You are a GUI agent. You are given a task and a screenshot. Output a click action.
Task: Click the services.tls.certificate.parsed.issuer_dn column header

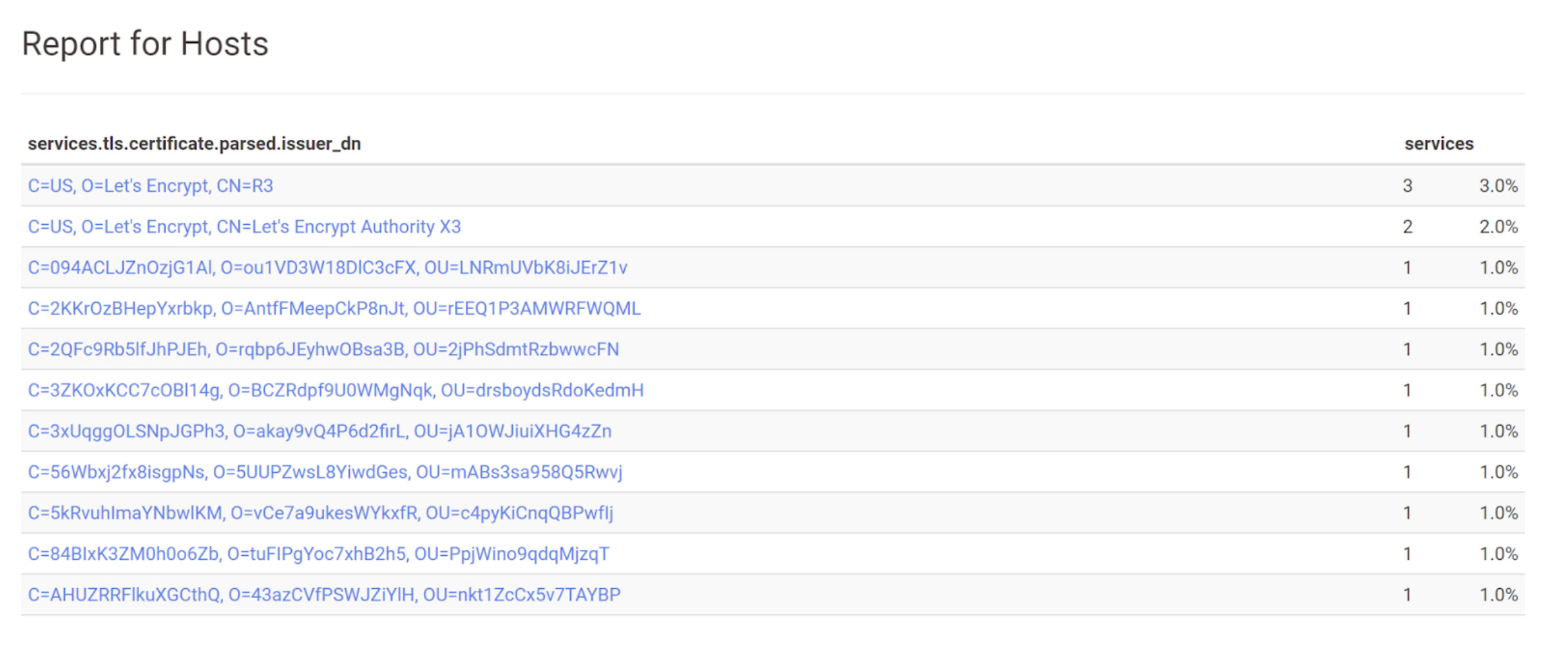click(194, 144)
